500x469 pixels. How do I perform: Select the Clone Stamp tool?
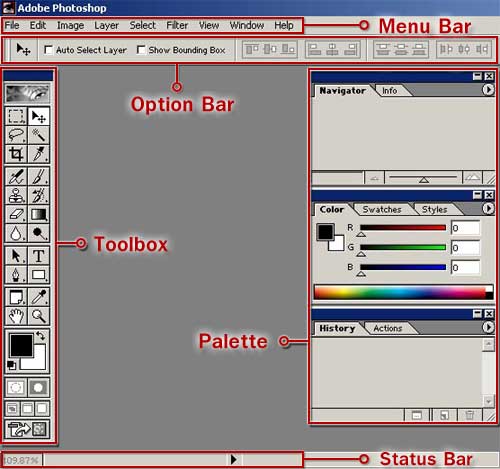[x=16, y=195]
